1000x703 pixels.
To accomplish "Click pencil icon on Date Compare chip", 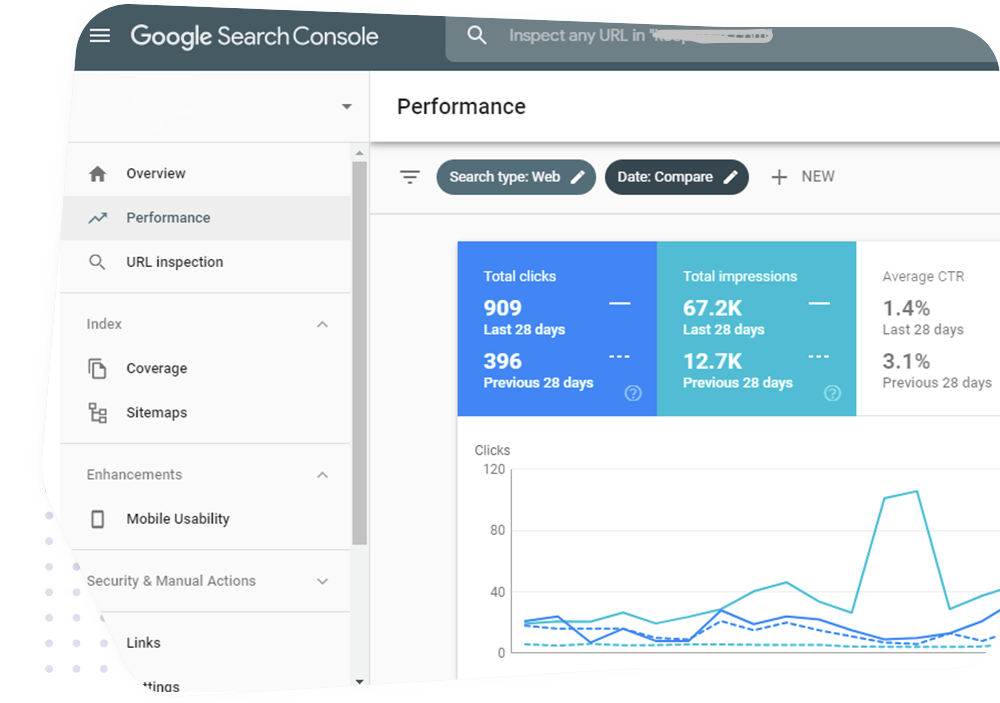I will pos(731,177).
